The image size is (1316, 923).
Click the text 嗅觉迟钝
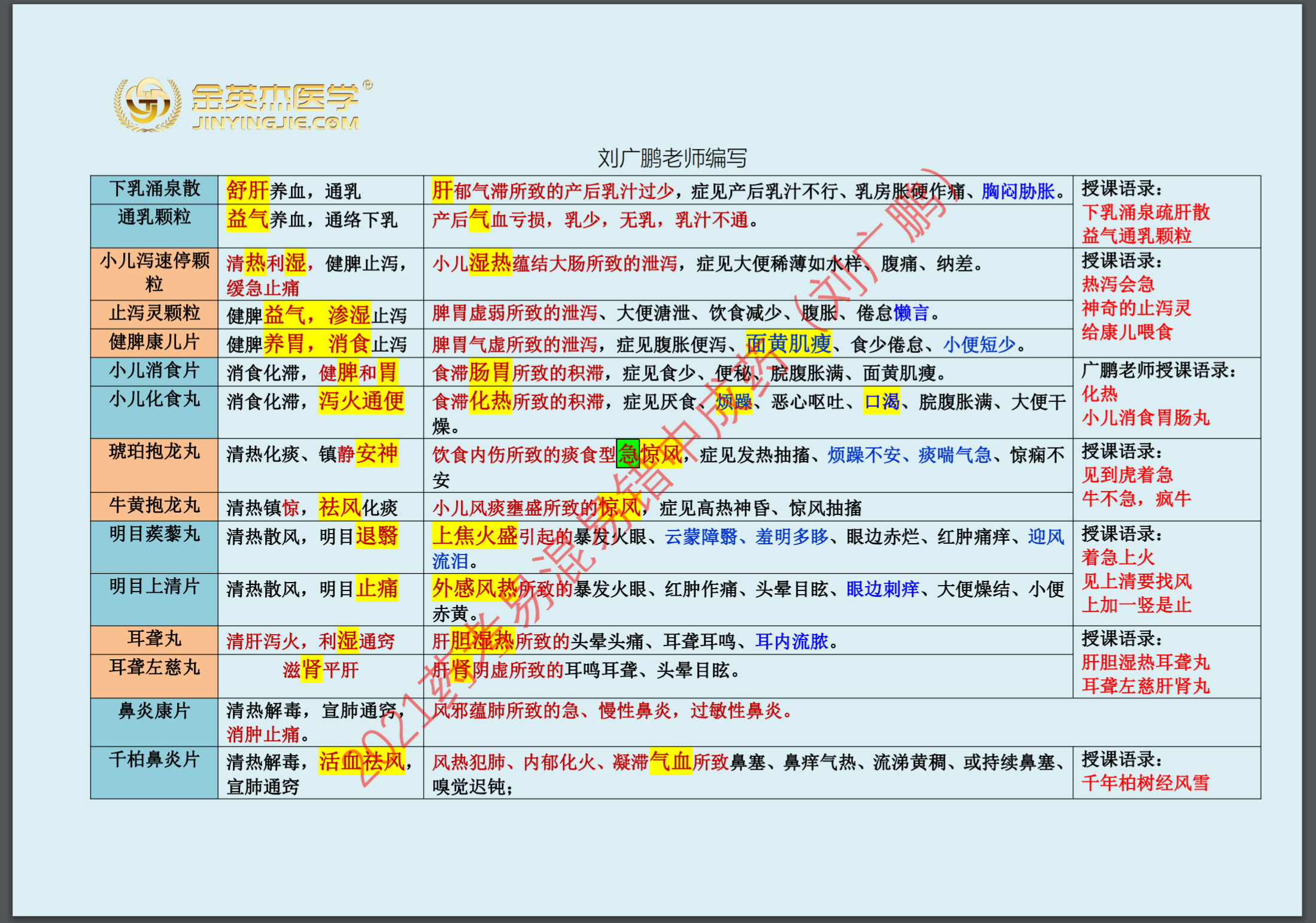click(469, 787)
